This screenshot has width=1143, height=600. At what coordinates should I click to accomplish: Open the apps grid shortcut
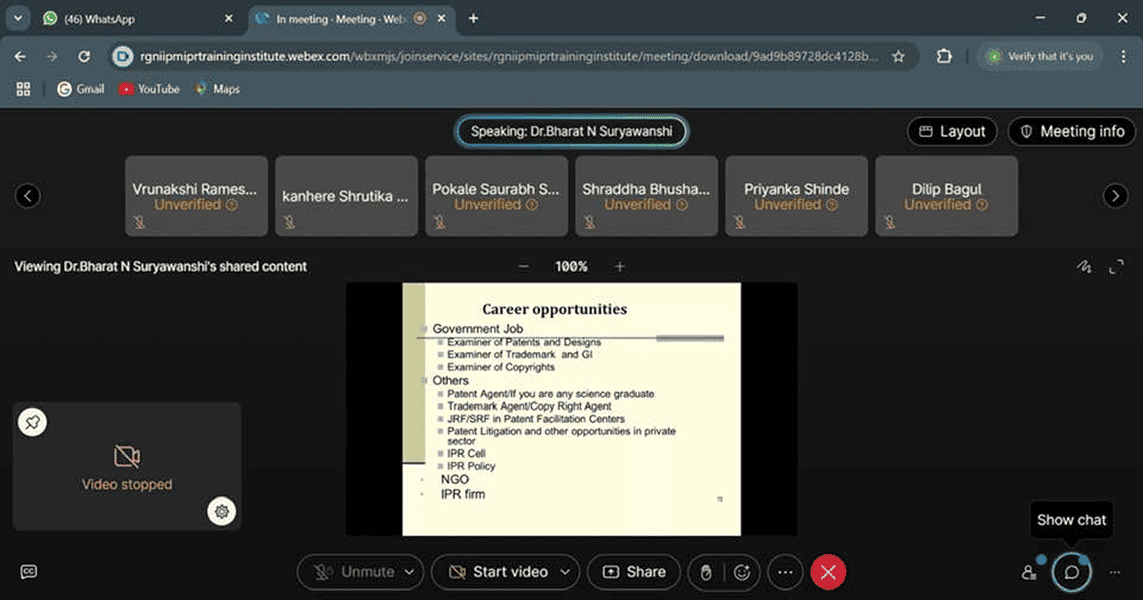pos(23,89)
